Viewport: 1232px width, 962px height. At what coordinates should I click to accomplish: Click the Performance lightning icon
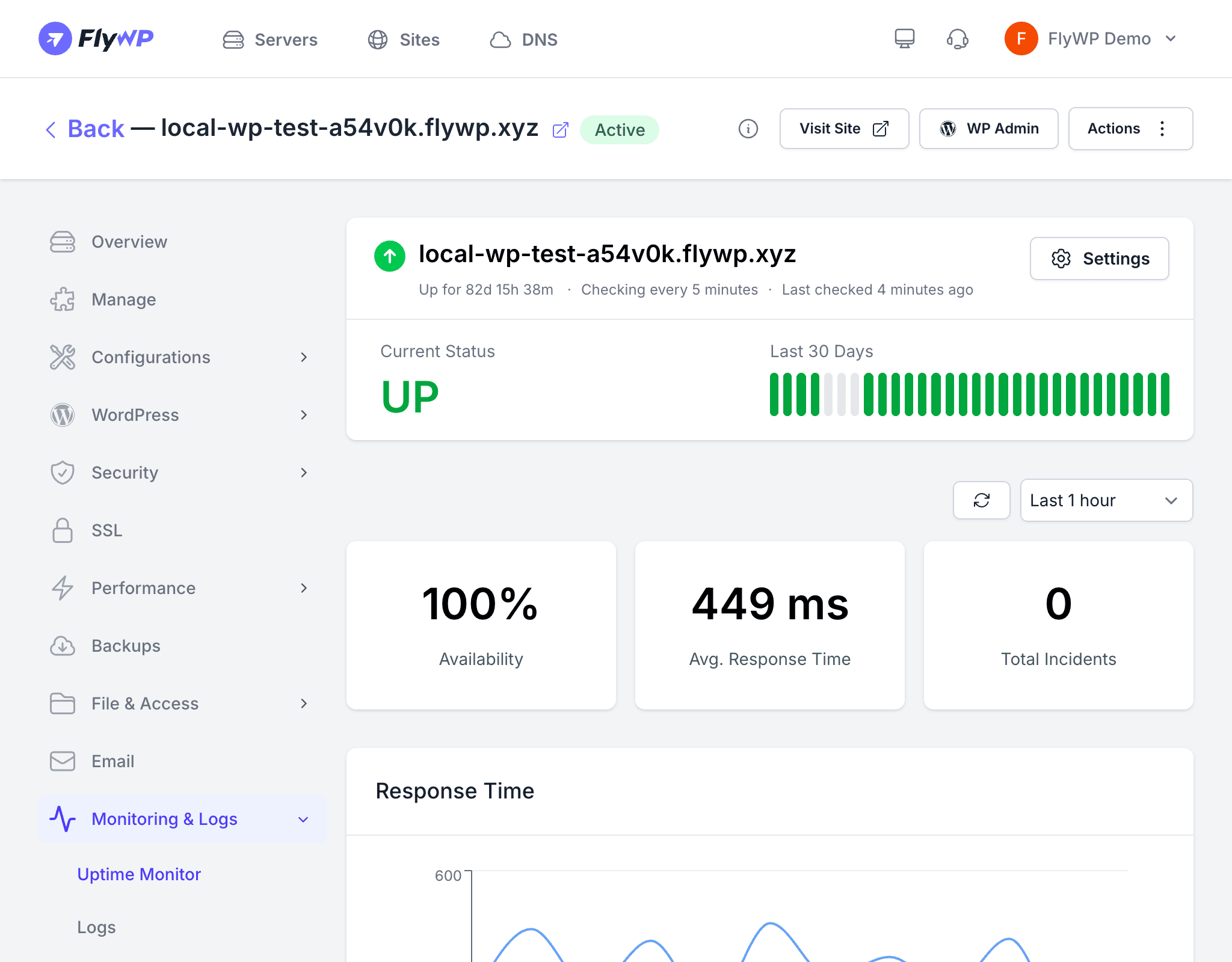63,588
